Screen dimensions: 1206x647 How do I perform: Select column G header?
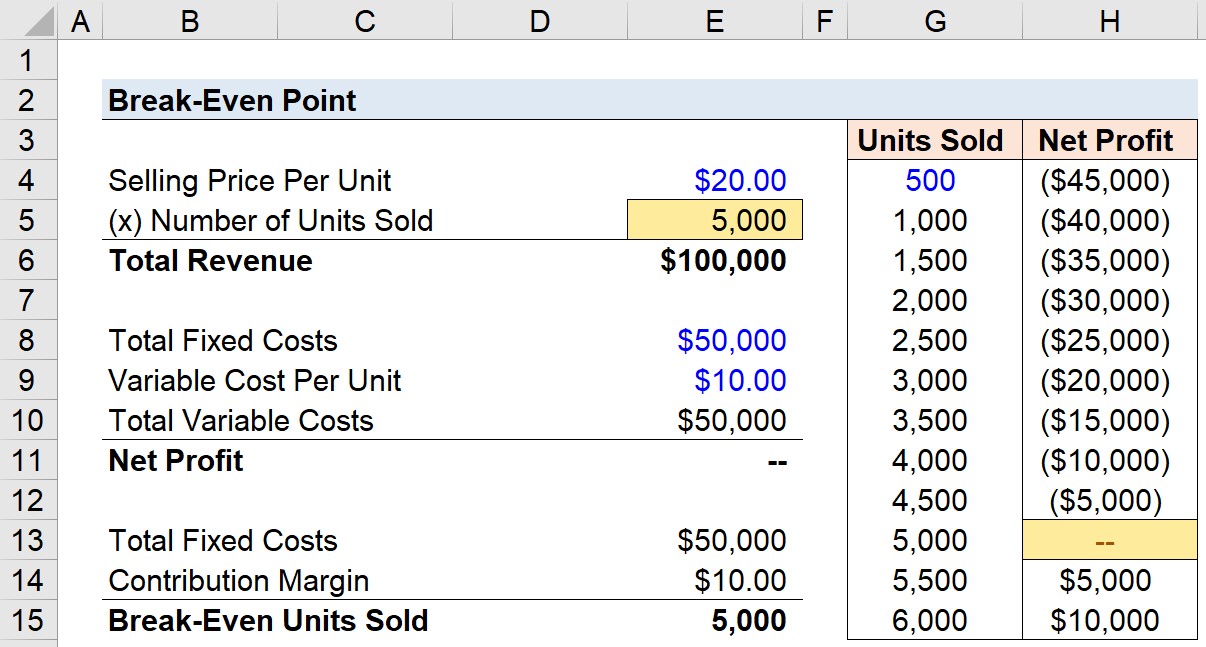point(934,20)
